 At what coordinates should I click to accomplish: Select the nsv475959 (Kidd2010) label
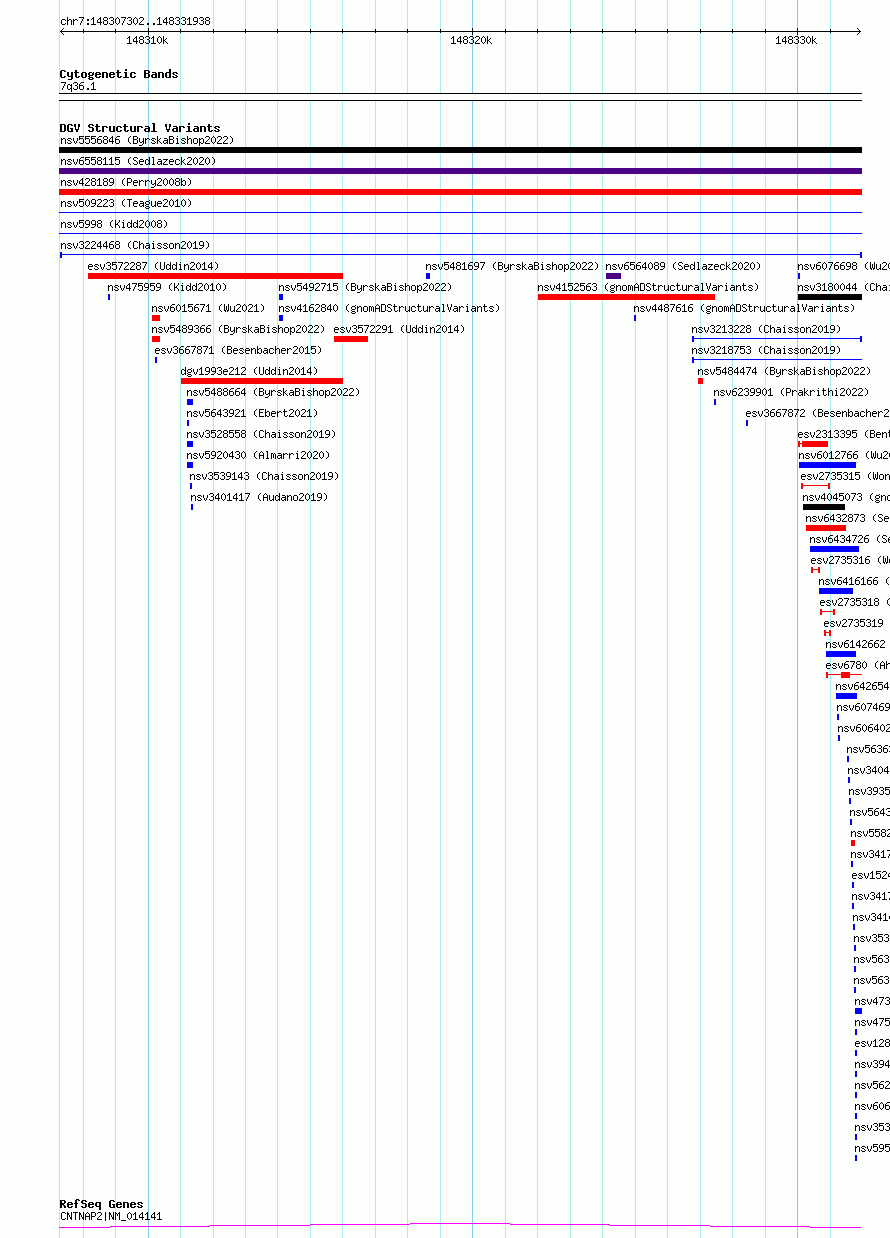pyautogui.click(x=167, y=287)
